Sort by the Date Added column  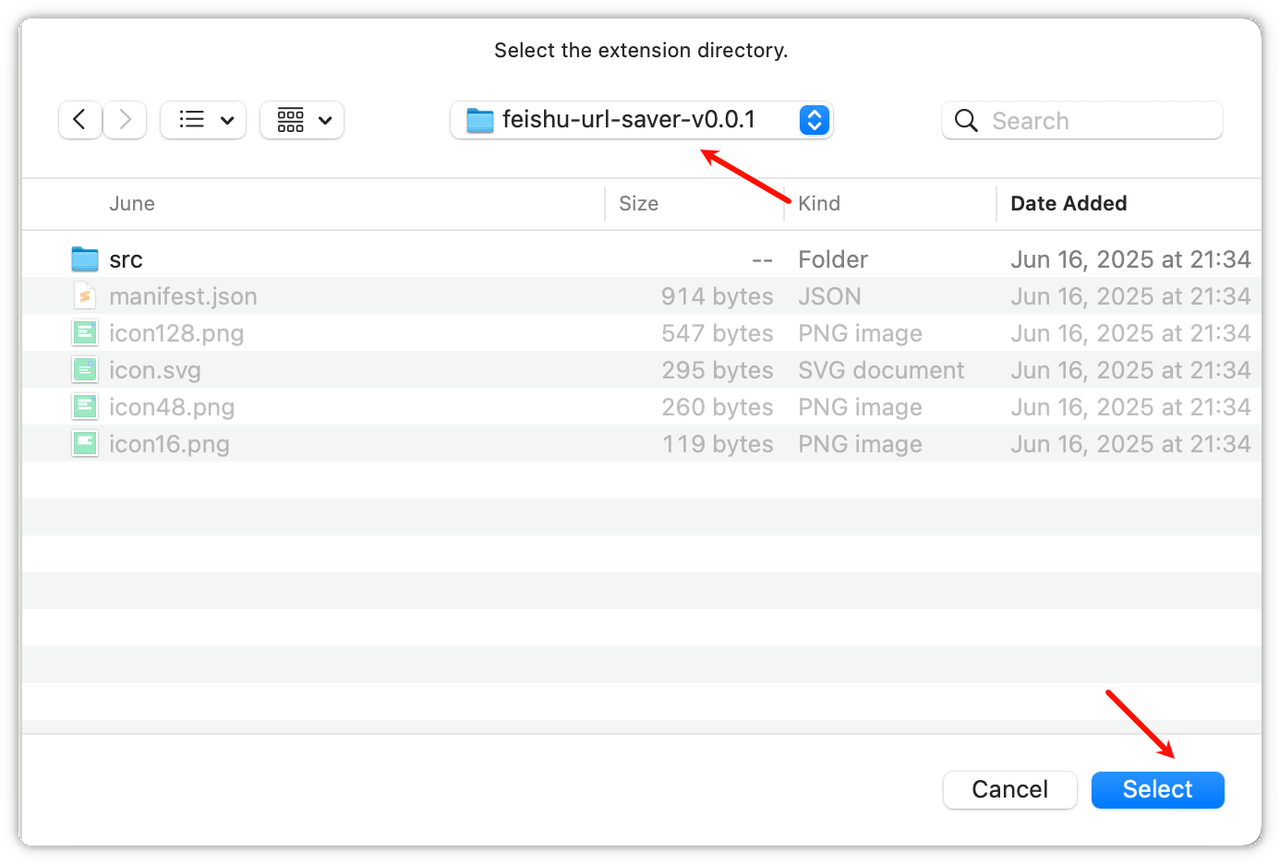coord(1068,204)
